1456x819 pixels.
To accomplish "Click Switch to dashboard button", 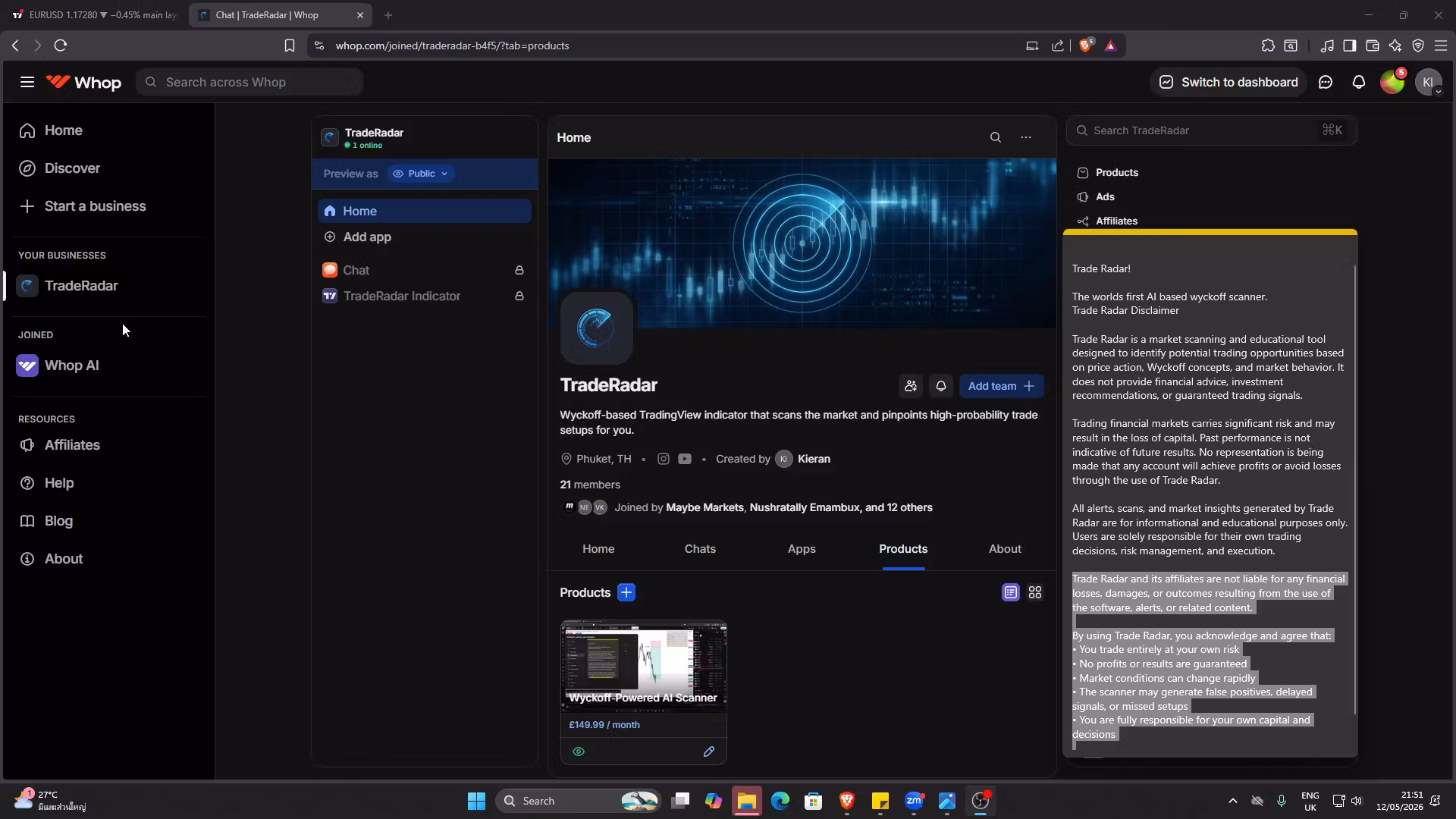I will [x=1228, y=82].
